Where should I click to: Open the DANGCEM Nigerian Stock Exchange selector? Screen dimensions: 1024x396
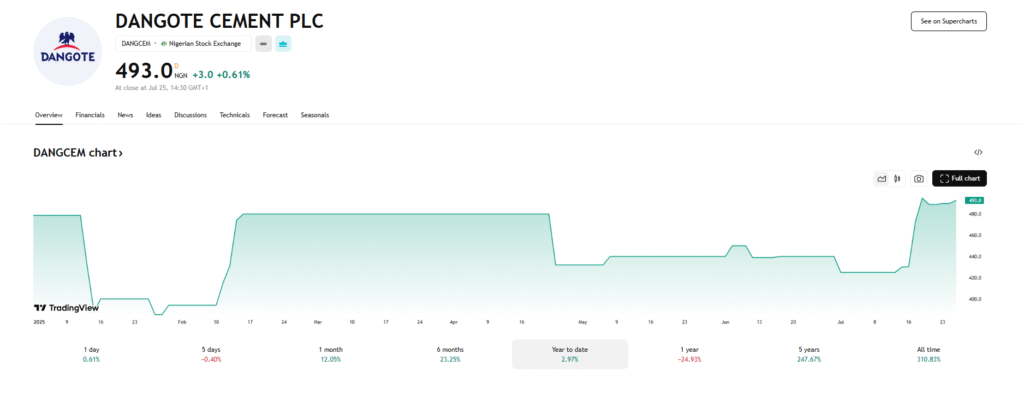point(184,44)
